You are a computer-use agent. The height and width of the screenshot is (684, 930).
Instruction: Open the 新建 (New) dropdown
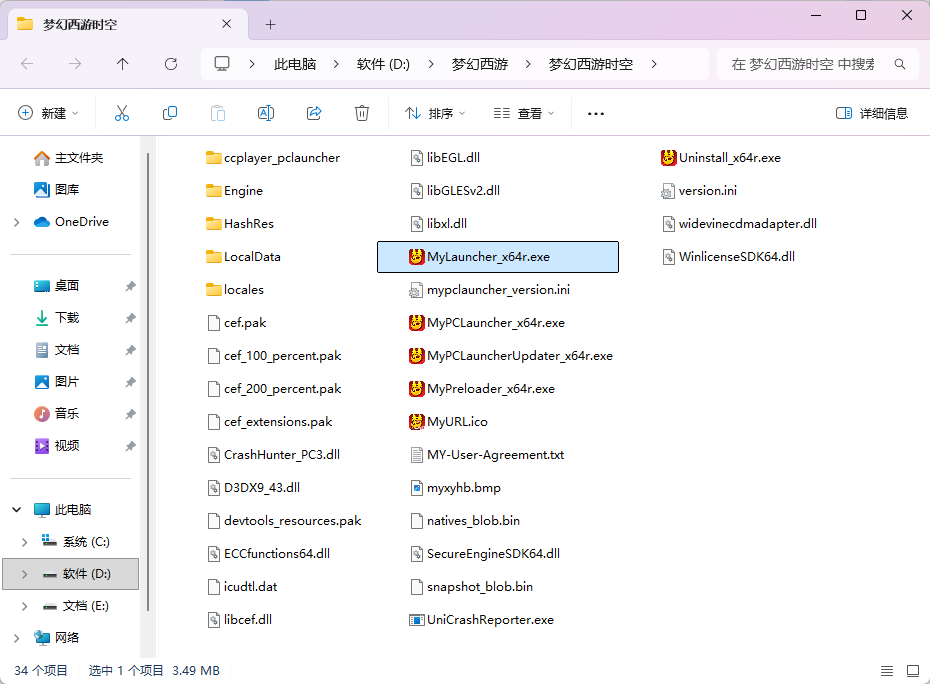tap(48, 113)
